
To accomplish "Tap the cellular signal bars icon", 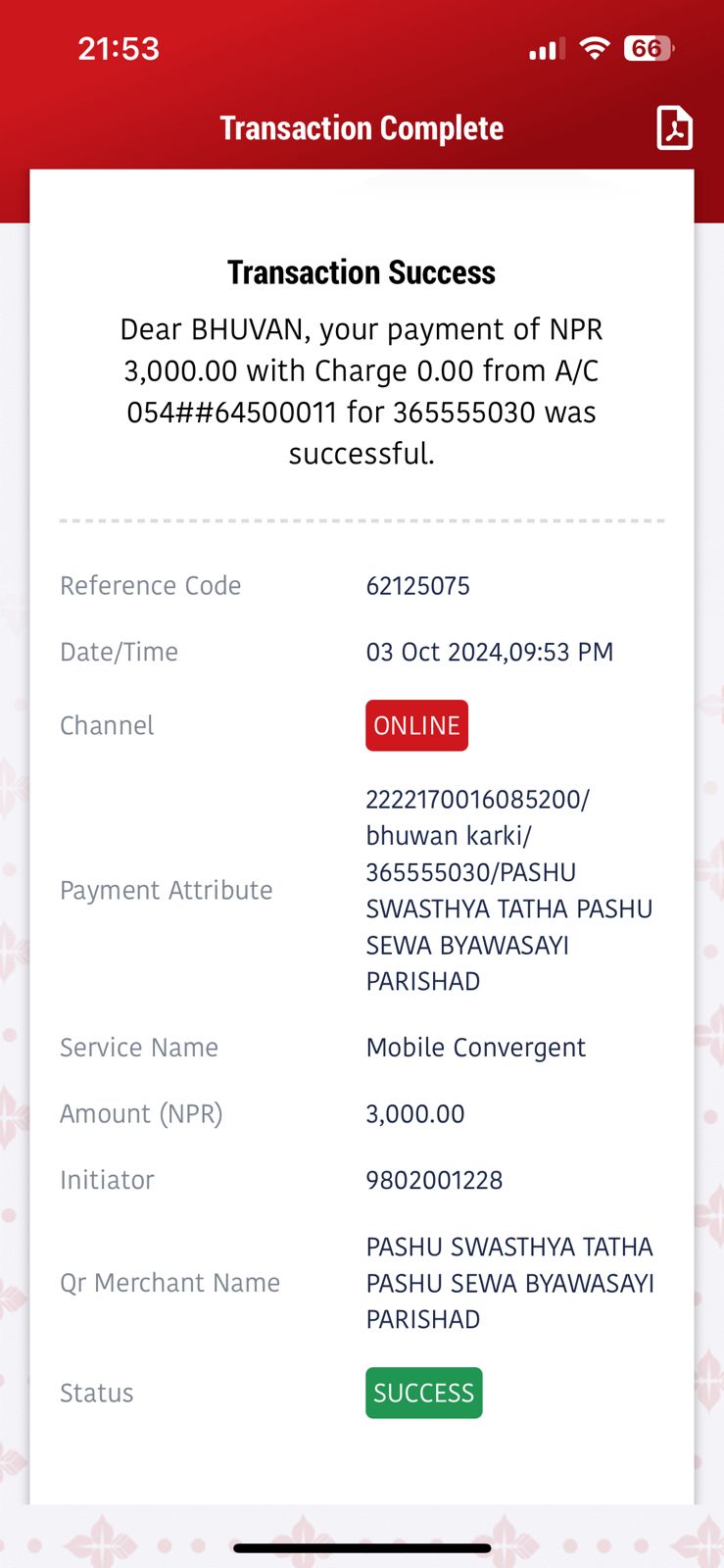I will (547, 49).
